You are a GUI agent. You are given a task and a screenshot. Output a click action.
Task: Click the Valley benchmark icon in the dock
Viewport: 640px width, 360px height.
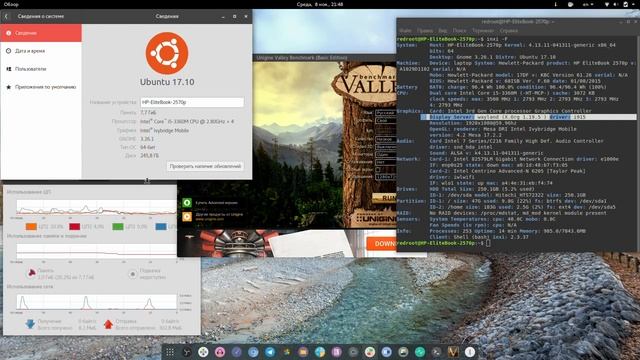tap(453, 352)
